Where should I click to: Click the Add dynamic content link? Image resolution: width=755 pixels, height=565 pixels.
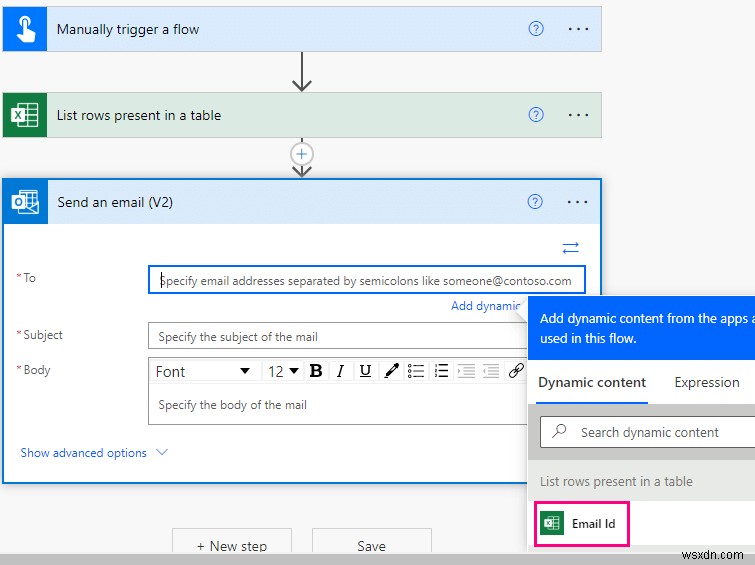coord(485,306)
